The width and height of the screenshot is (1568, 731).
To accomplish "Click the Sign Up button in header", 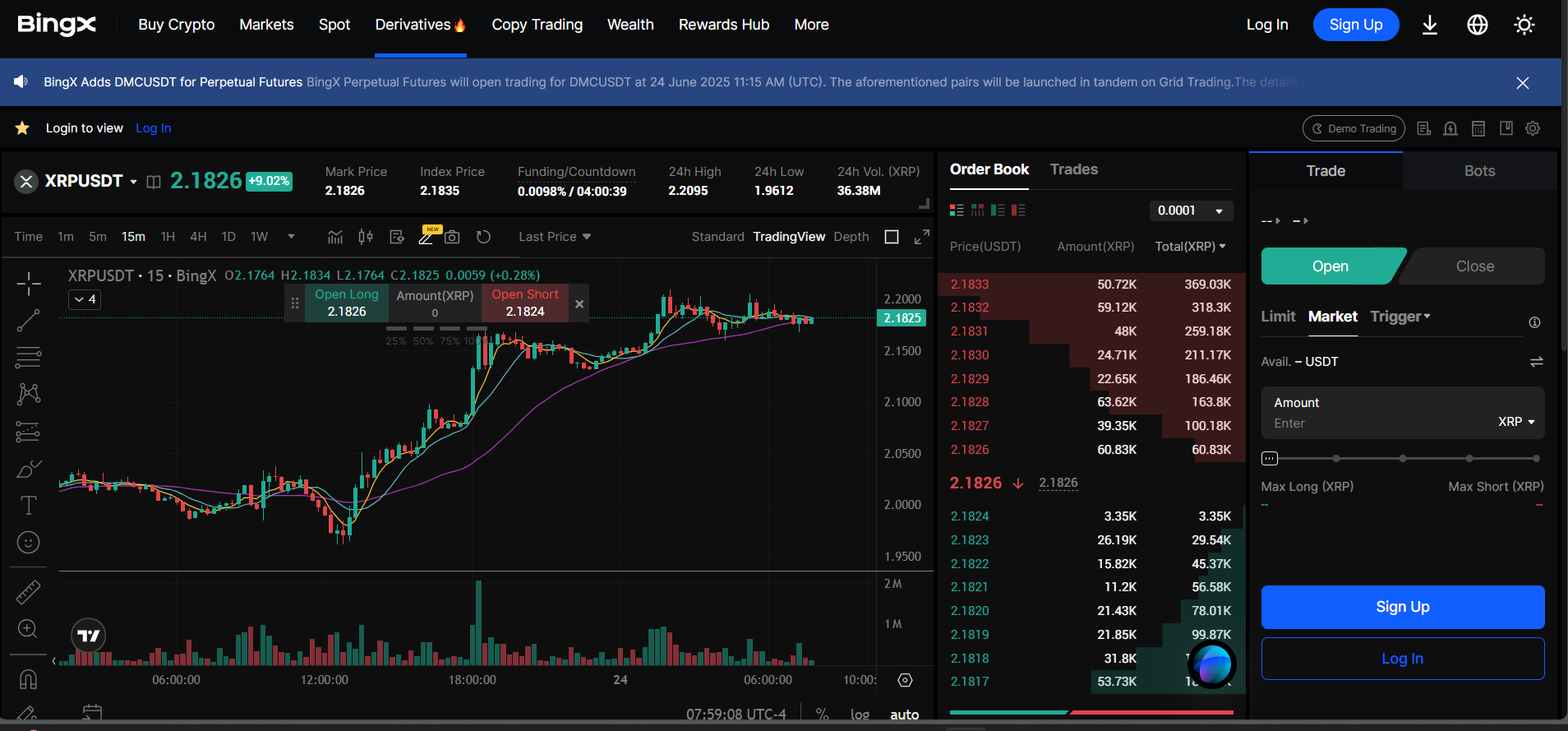I will [1356, 25].
